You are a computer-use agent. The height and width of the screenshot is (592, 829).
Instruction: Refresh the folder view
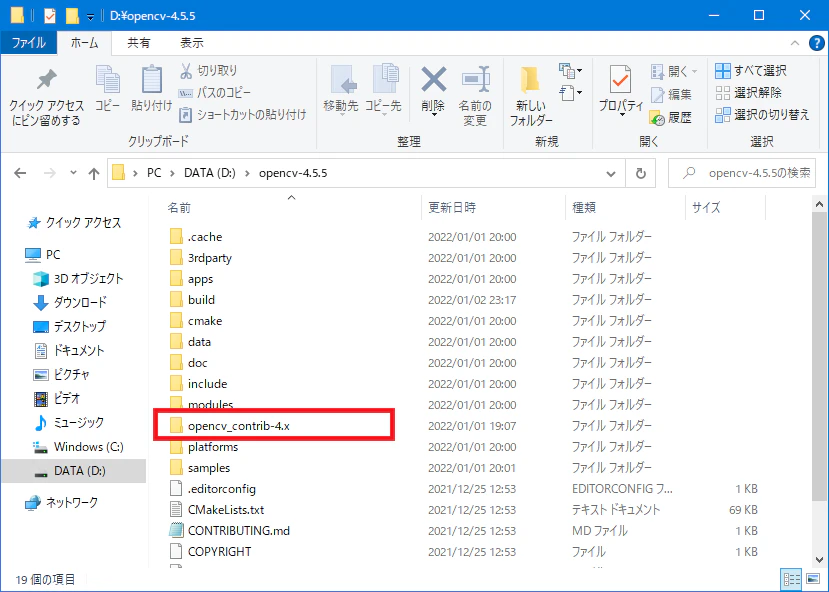640,173
